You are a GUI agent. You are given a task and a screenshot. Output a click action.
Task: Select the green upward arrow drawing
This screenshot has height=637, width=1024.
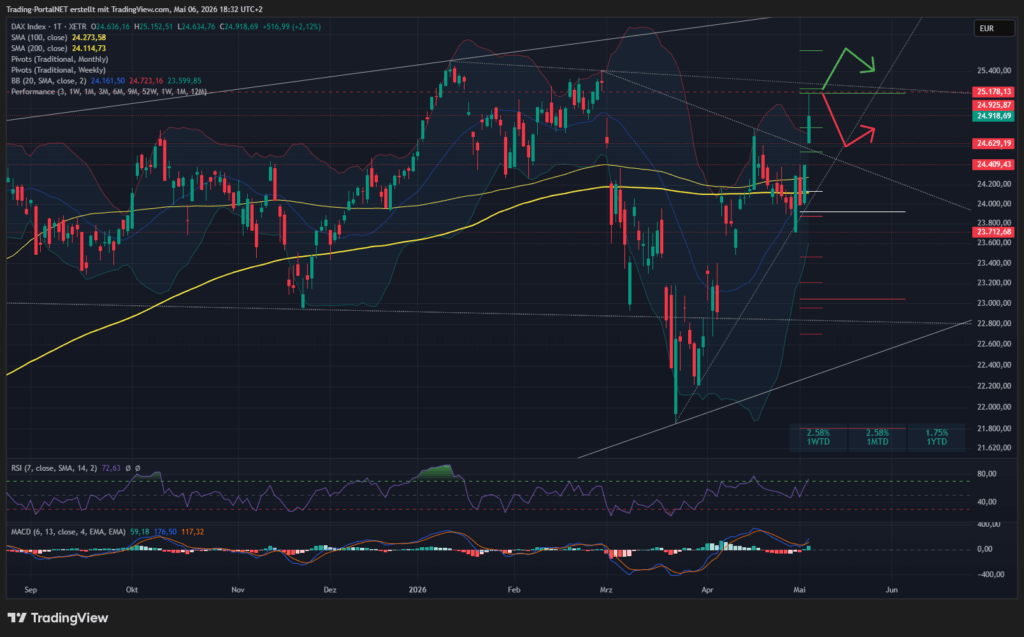pyautogui.click(x=848, y=69)
